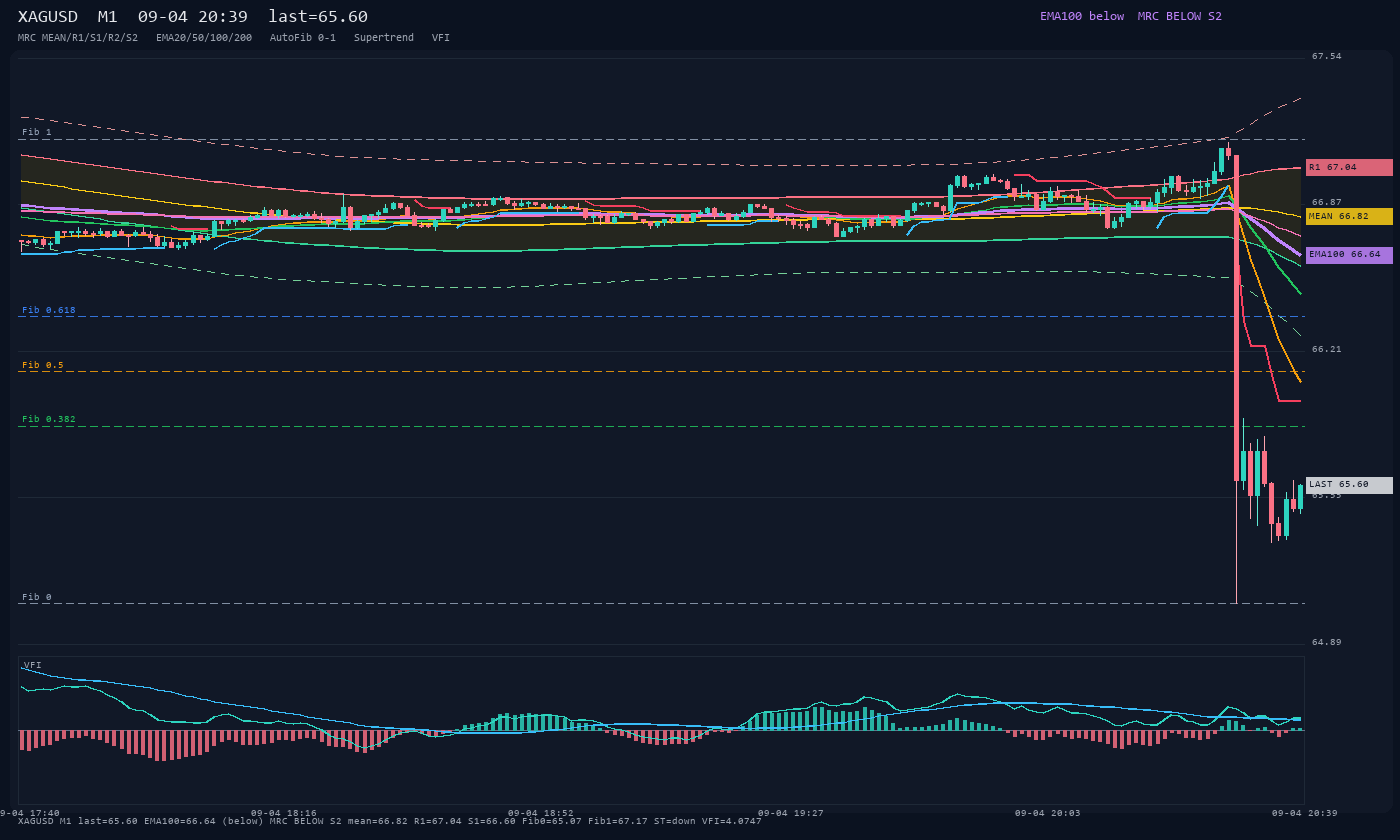Choose the 'Supertrend' legend entry
The image size is (1400, 840).
point(384,38)
